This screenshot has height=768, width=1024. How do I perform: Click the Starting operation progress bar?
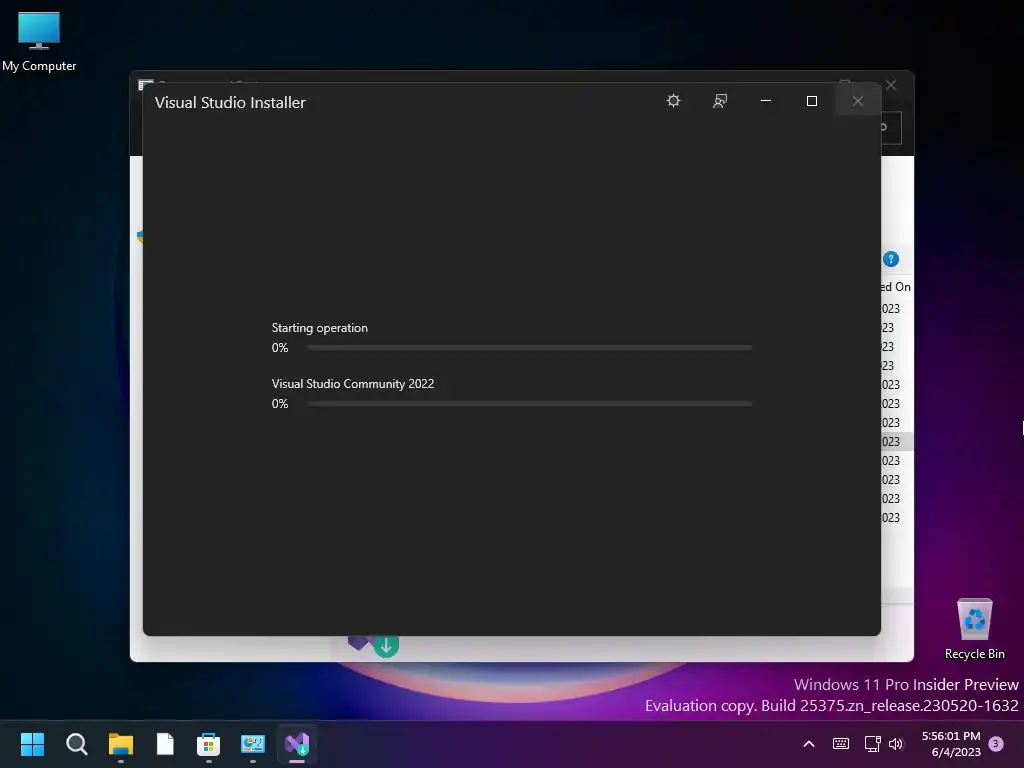coord(530,347)
